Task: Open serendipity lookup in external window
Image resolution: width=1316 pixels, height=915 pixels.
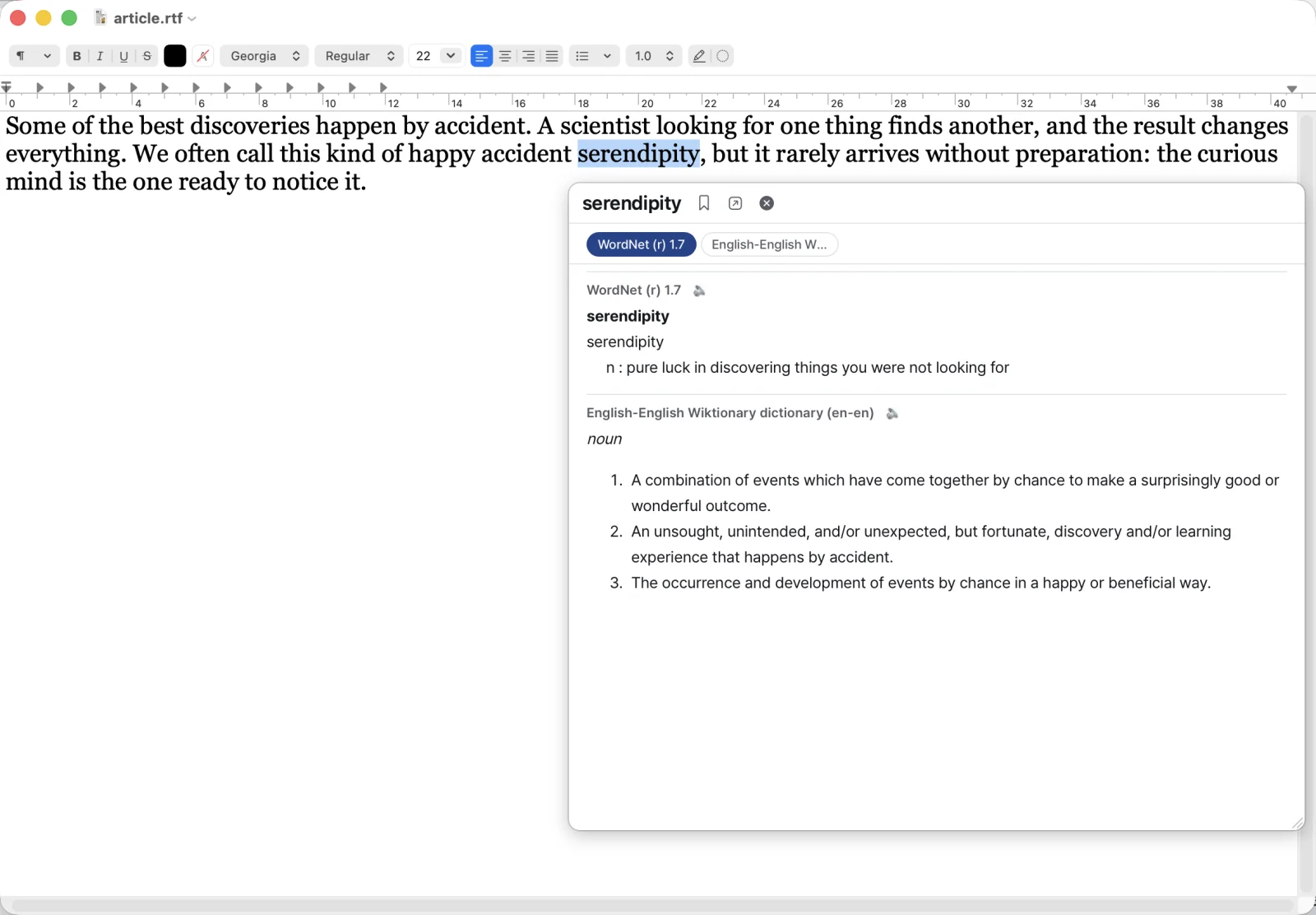Action: tap(735, 203)
